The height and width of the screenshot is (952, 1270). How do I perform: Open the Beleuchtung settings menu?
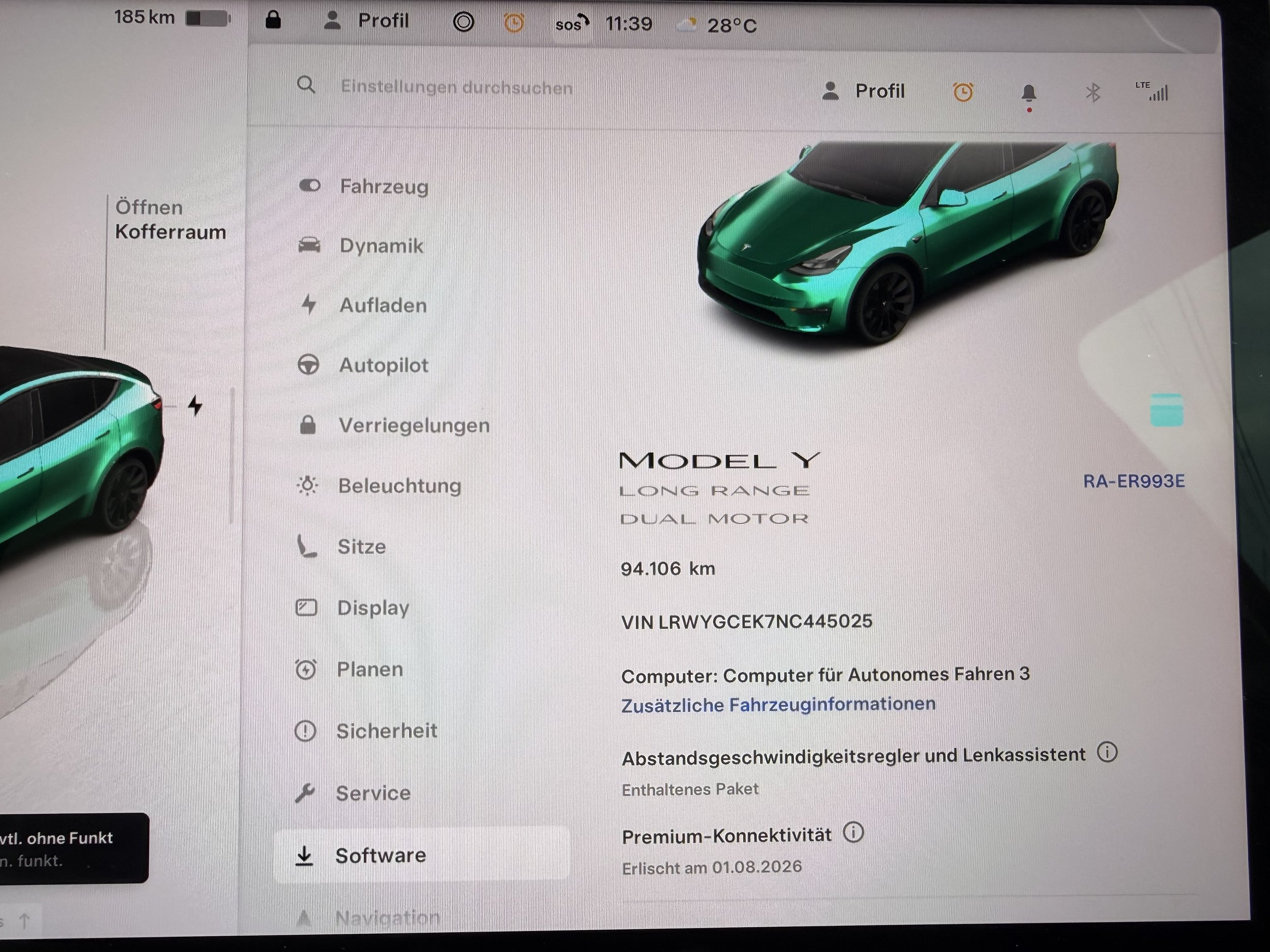tap(379, 485)
